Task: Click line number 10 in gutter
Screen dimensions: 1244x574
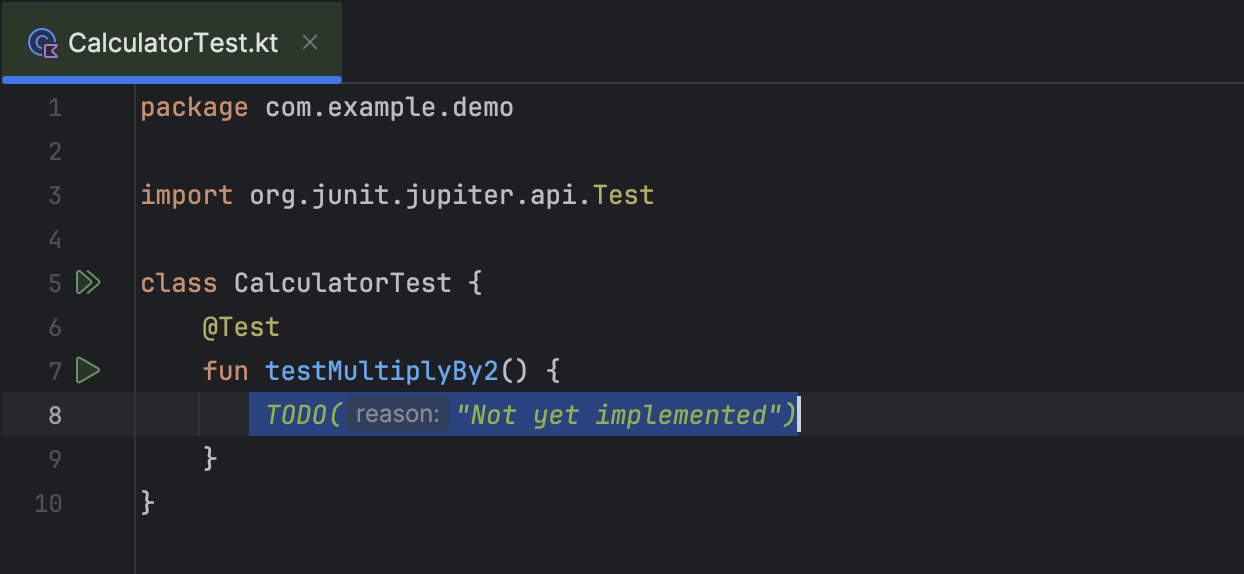Action: pos(48,503)
